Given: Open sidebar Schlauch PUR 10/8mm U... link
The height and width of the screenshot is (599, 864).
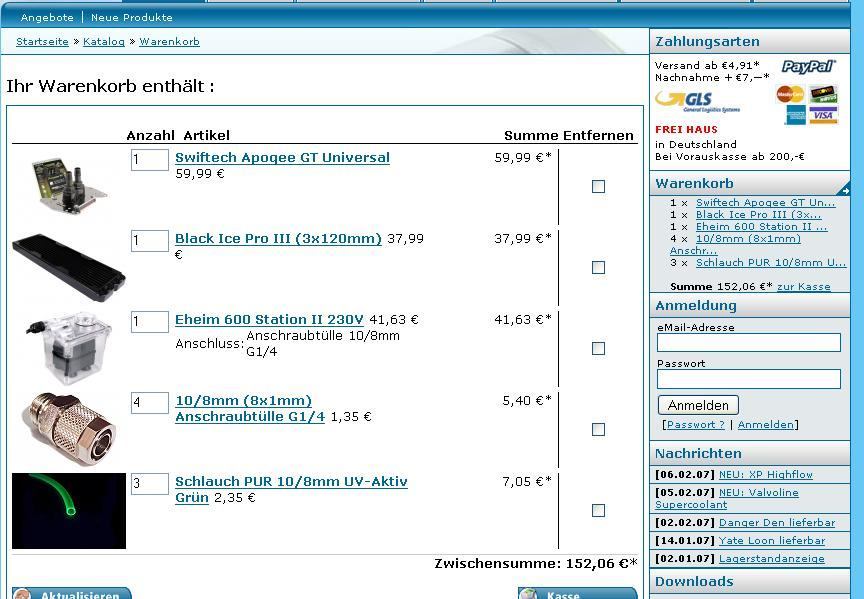Looking at the screenshot, I should [x=771, y=263].
